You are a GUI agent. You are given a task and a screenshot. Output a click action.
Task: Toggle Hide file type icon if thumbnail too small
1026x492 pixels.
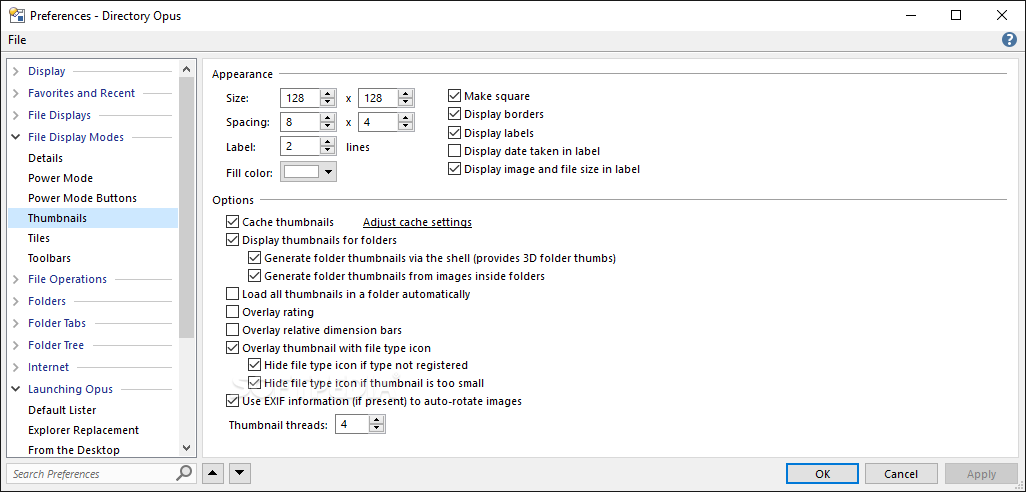pyautogui.click(x=255, y=383)
